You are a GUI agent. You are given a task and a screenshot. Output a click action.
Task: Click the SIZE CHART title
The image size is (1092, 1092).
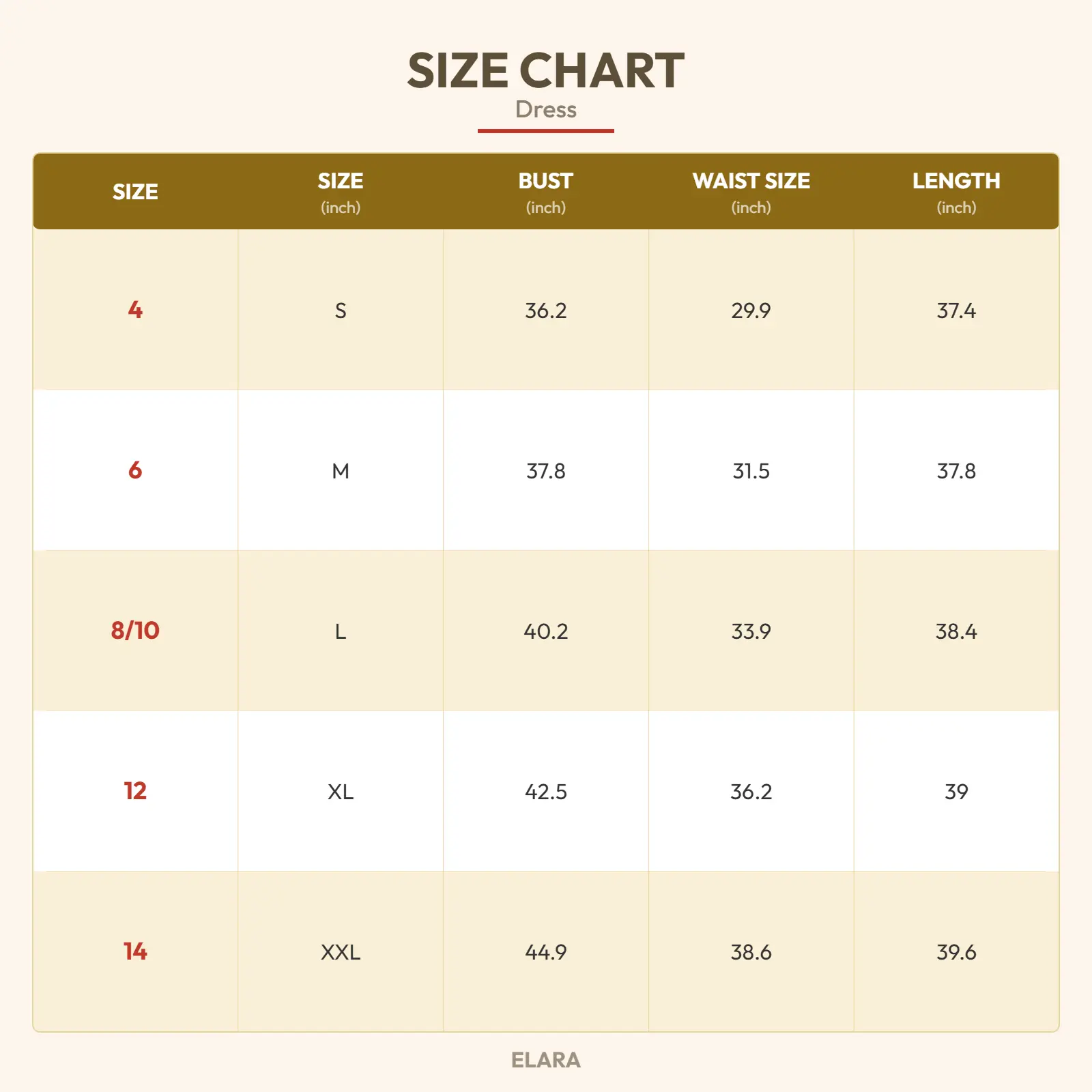[x=545, y=71]
